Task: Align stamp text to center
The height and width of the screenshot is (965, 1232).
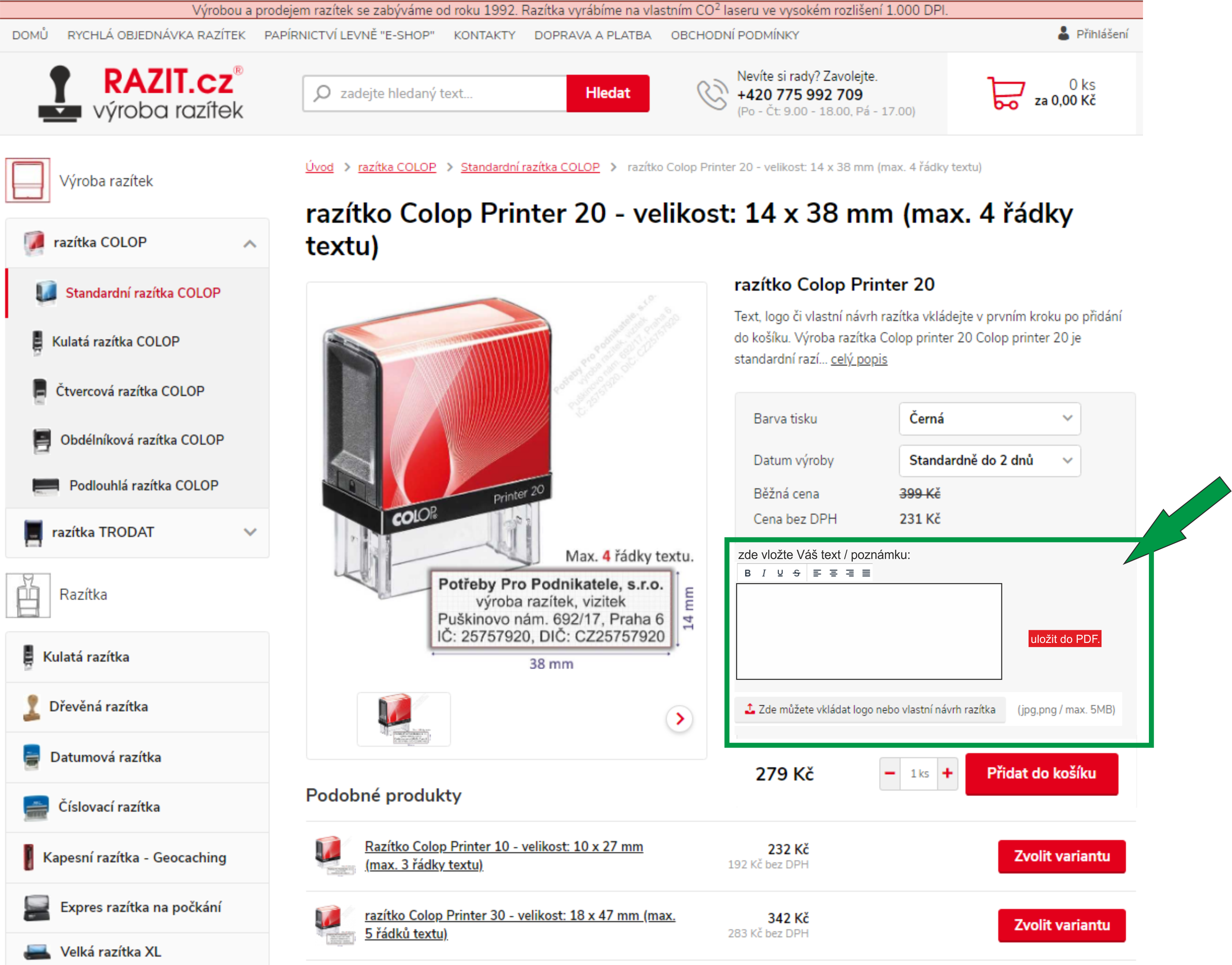Action: (833, 573)
